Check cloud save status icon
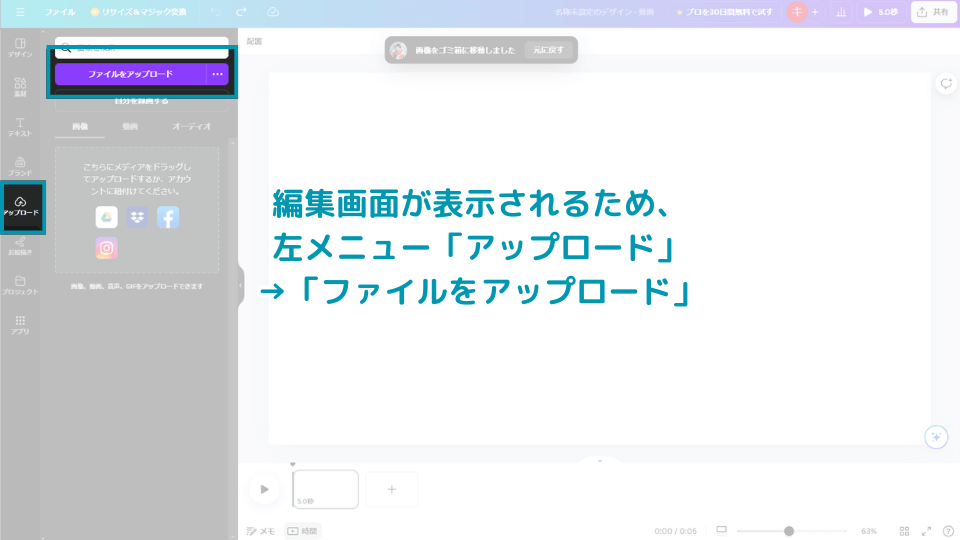Screen dimensions: 960x540 [273, 12]
